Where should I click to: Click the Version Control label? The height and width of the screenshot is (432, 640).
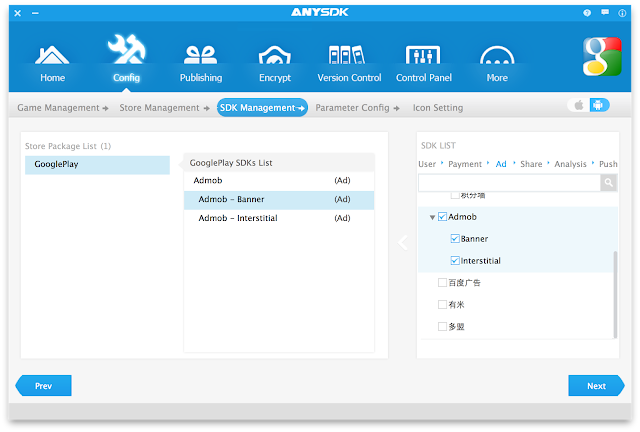[349, 78]
